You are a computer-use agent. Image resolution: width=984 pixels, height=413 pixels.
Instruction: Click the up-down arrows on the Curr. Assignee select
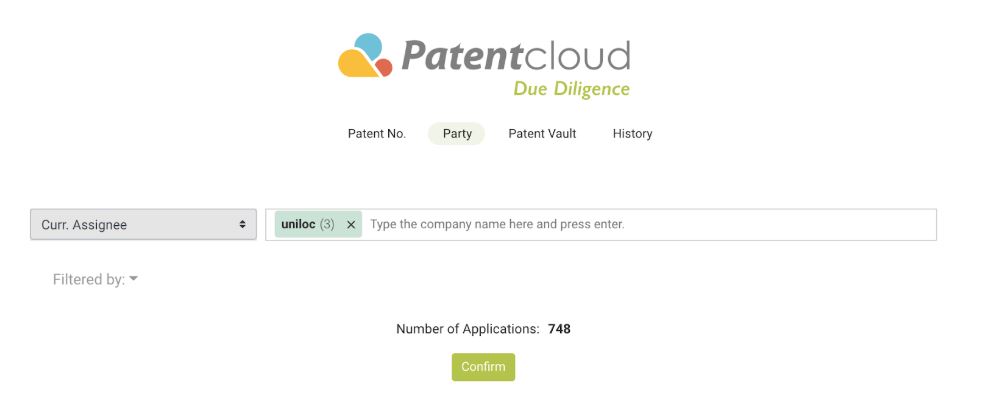(x=242, y=225)
